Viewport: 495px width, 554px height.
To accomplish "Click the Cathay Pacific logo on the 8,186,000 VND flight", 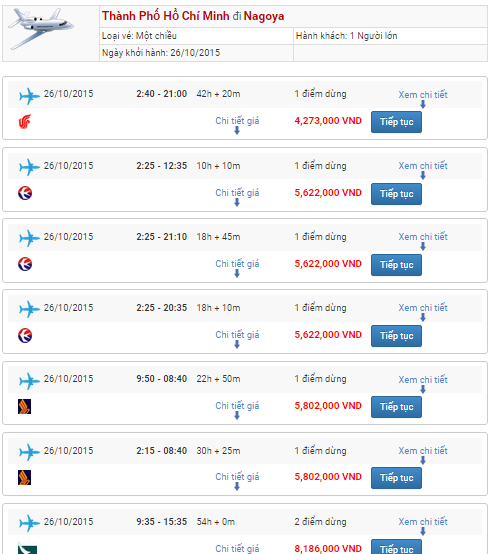I will click(x=27, y=549).
